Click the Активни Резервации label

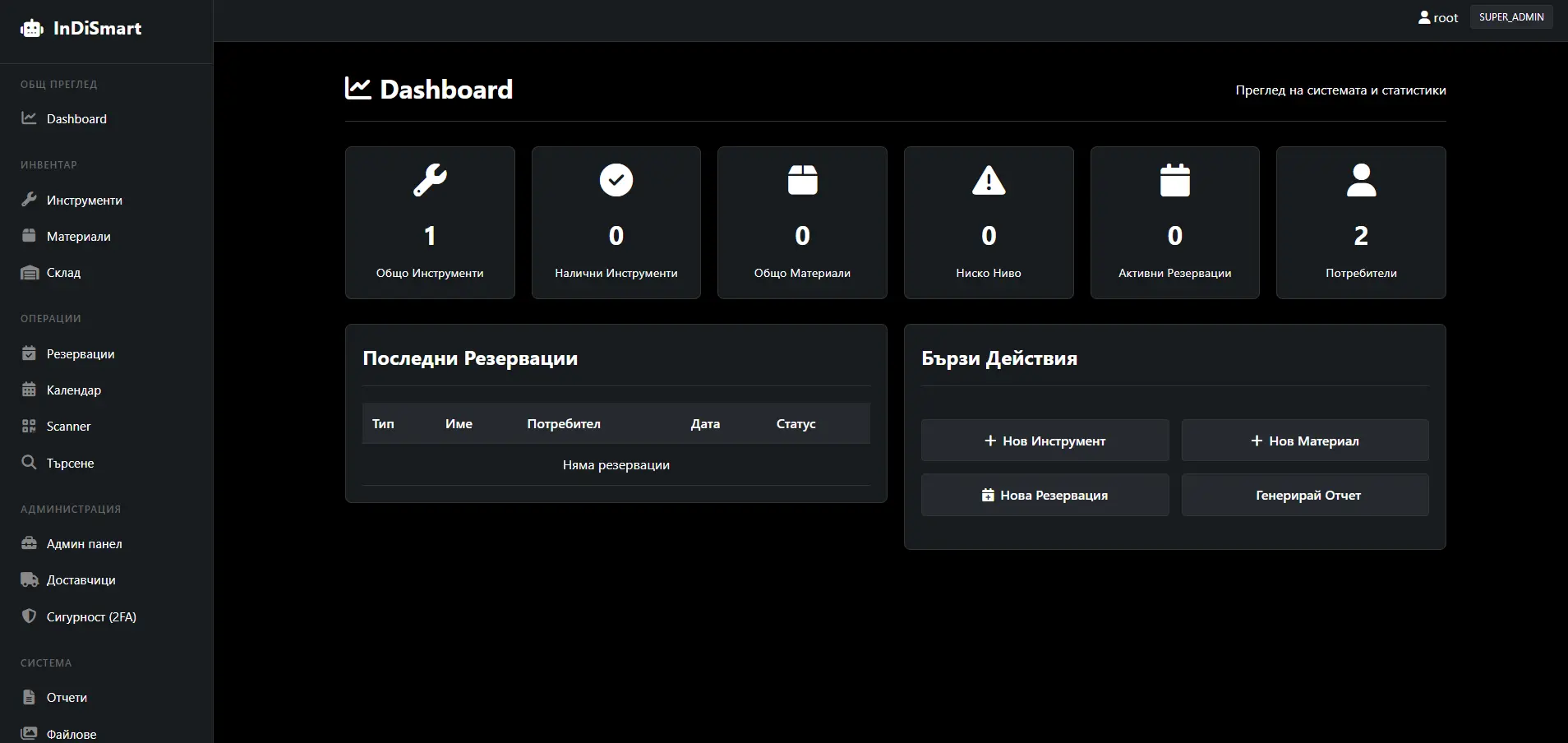(1175, 273)
